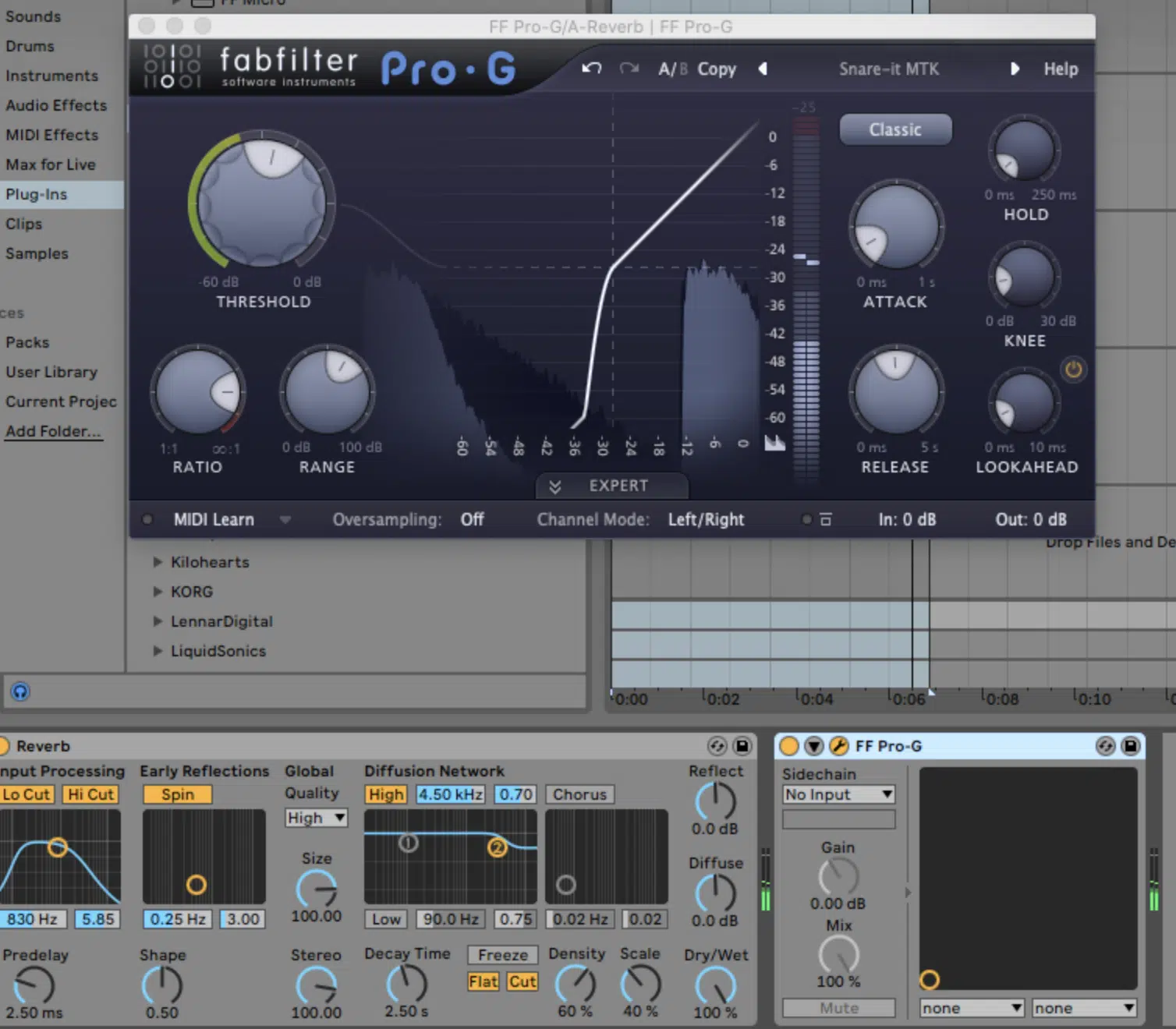This screenshot has width=1176, height=1029.
Task: Toggle the Lookahead power button
Action: point(1074,370)
